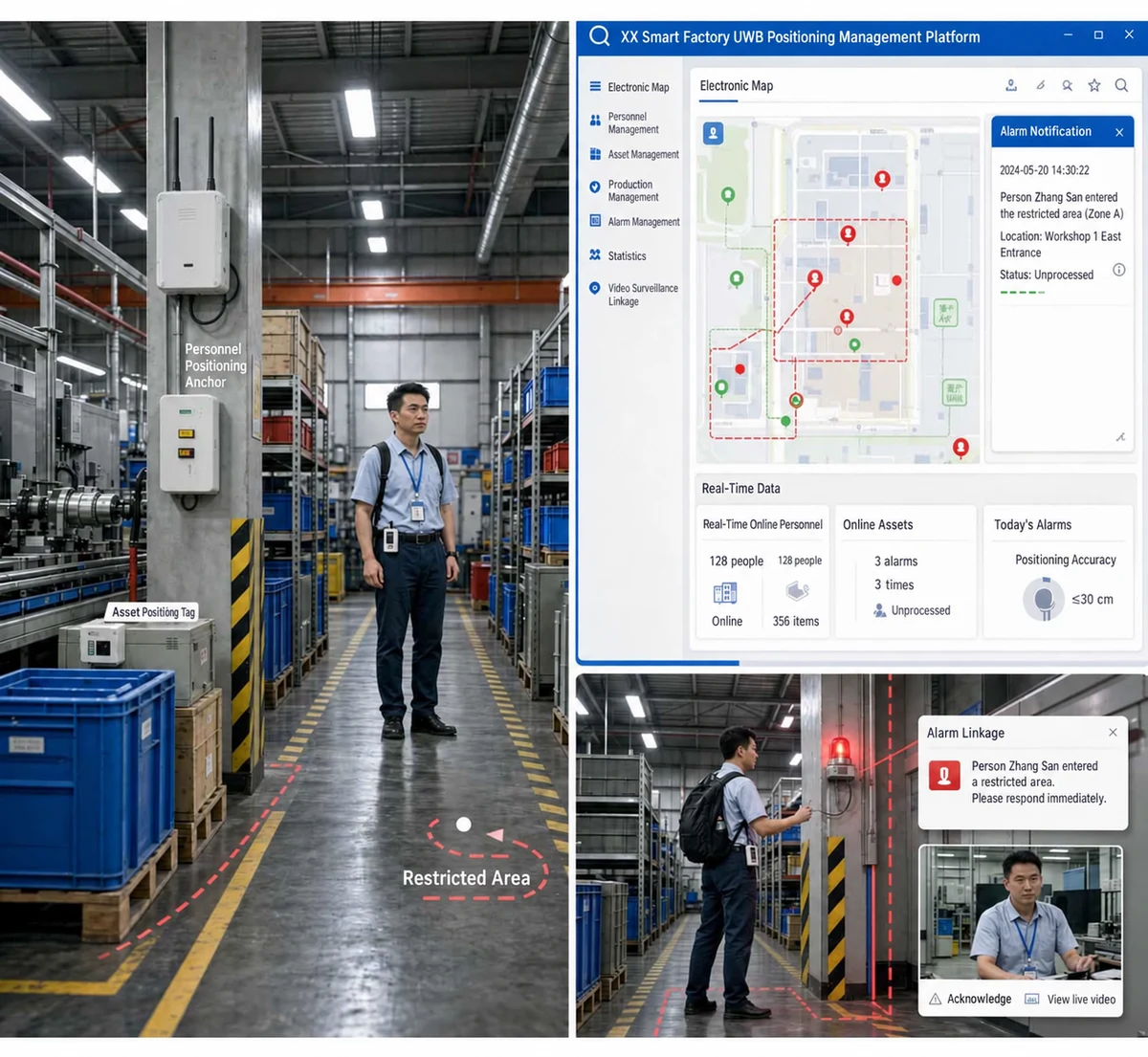Click the asset tag icon above 356 items

coord(797,589)
